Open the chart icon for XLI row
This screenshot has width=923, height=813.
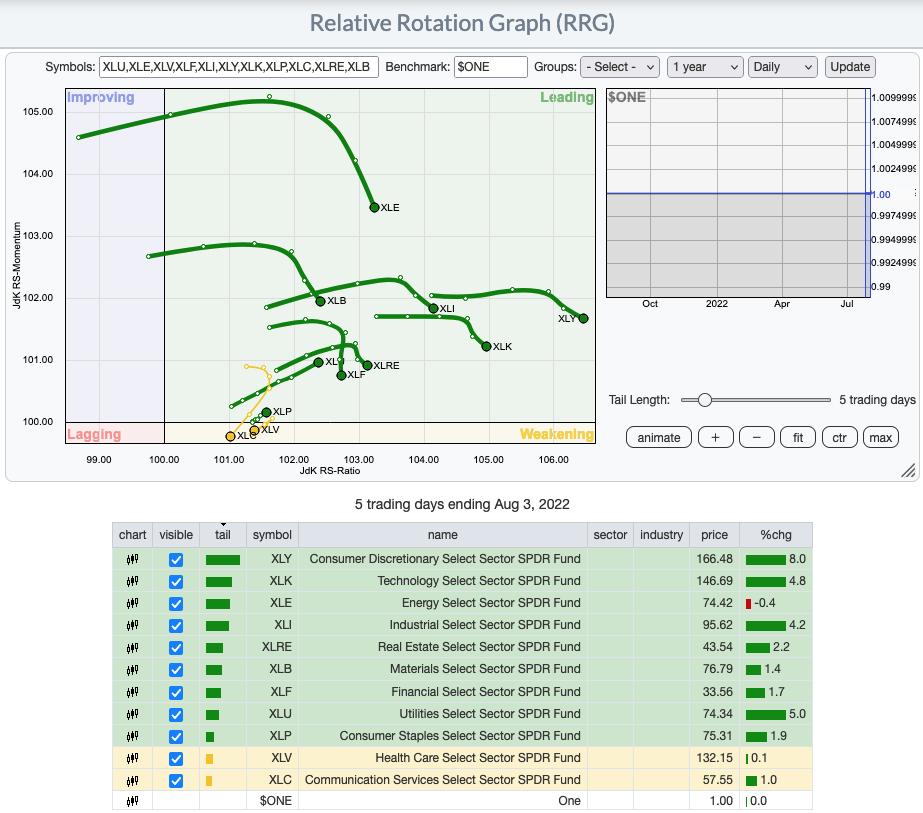point(132,625)
